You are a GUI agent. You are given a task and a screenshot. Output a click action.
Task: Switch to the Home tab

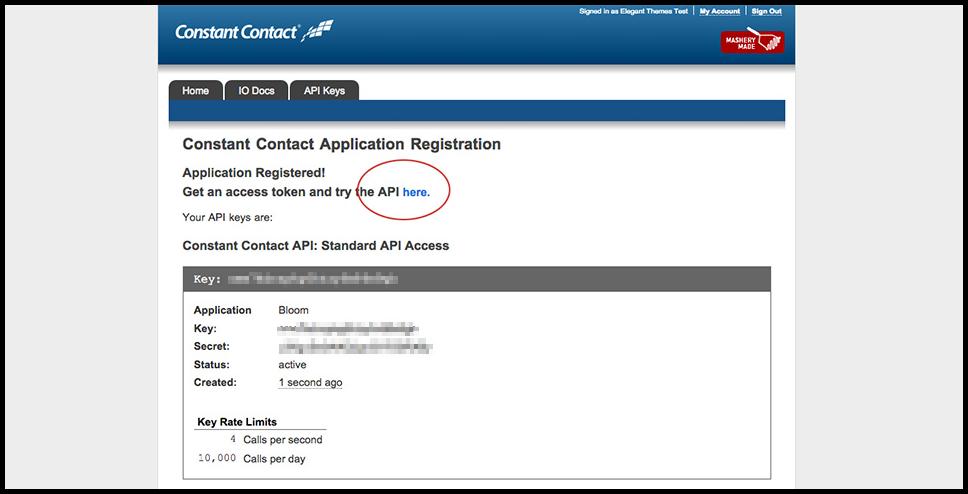(195, 90)
